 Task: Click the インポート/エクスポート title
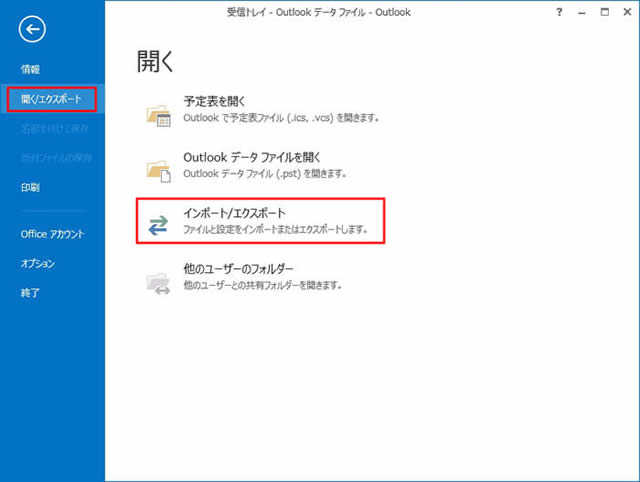[x=234, y=213]
